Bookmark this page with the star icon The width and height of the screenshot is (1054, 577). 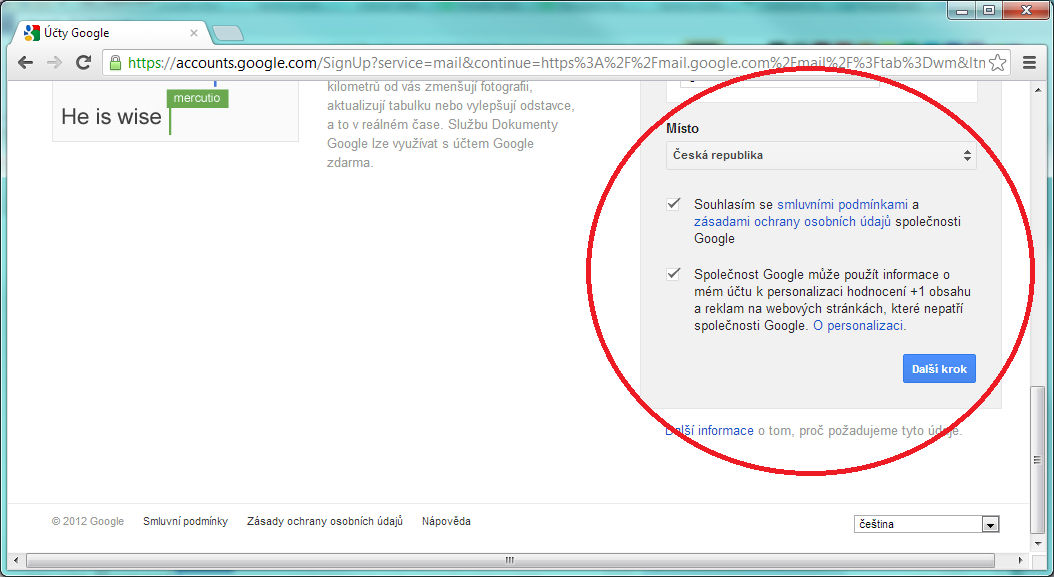click(x=998, y=63)
